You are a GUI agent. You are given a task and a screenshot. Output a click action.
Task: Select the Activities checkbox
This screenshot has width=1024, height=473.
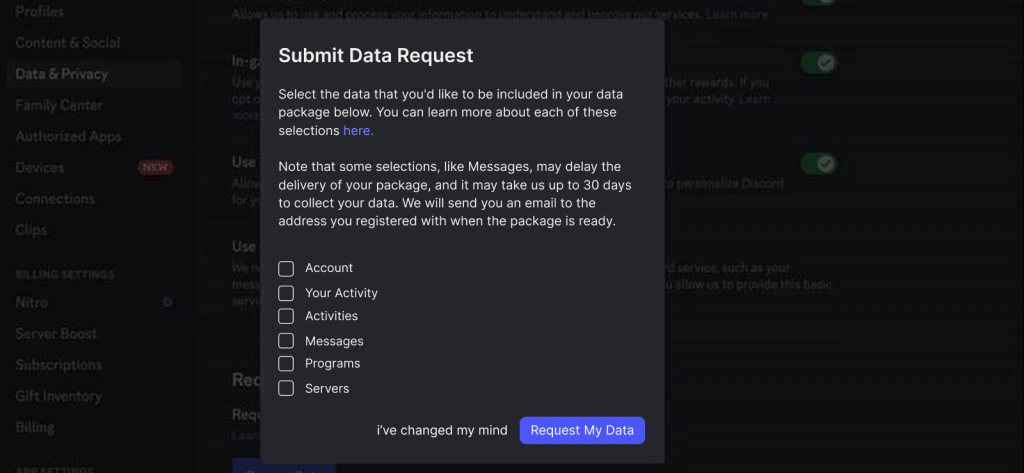tap(286, 316)
